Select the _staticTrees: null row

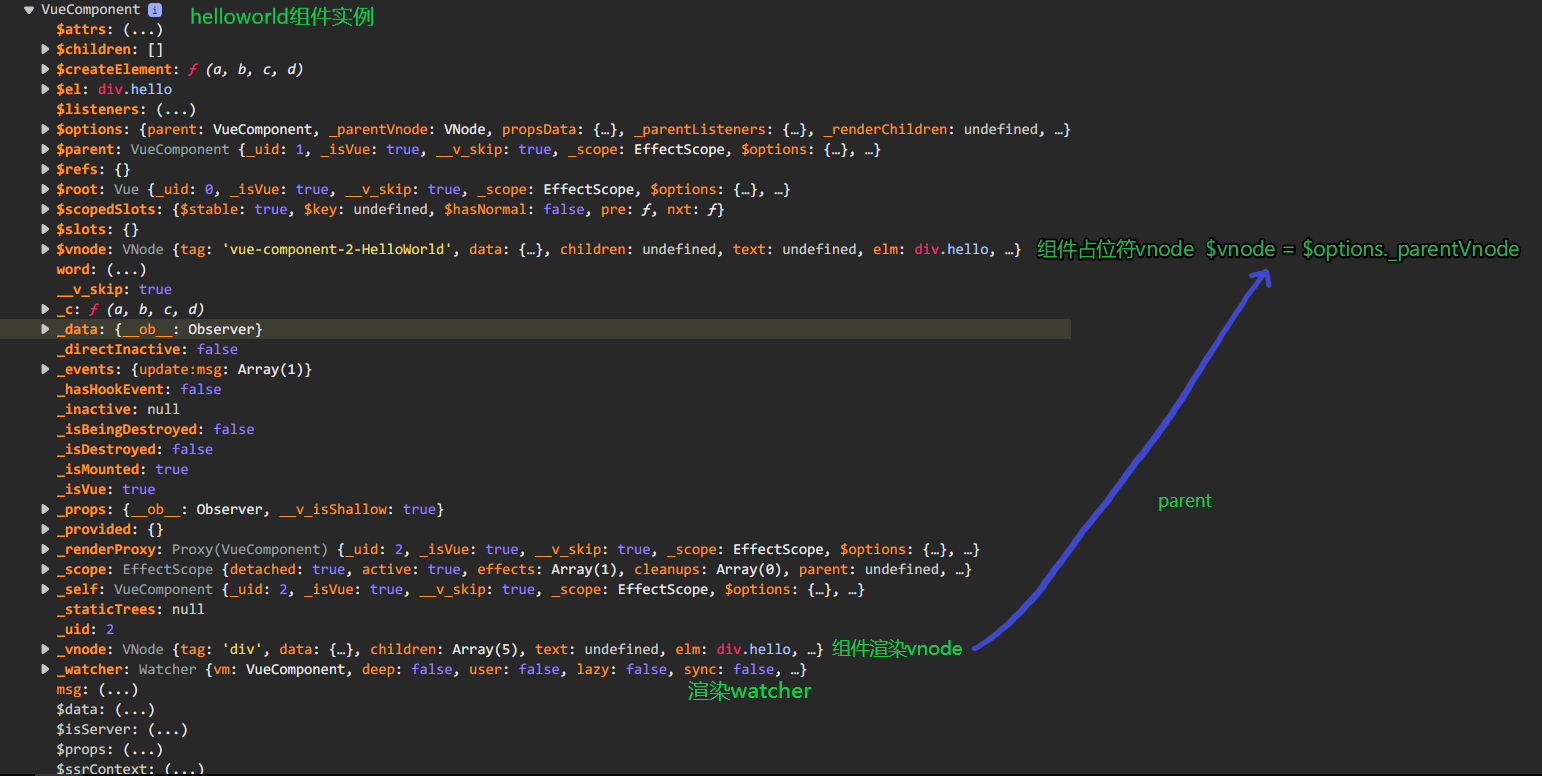pyautogui.click(x=130, y=609)
